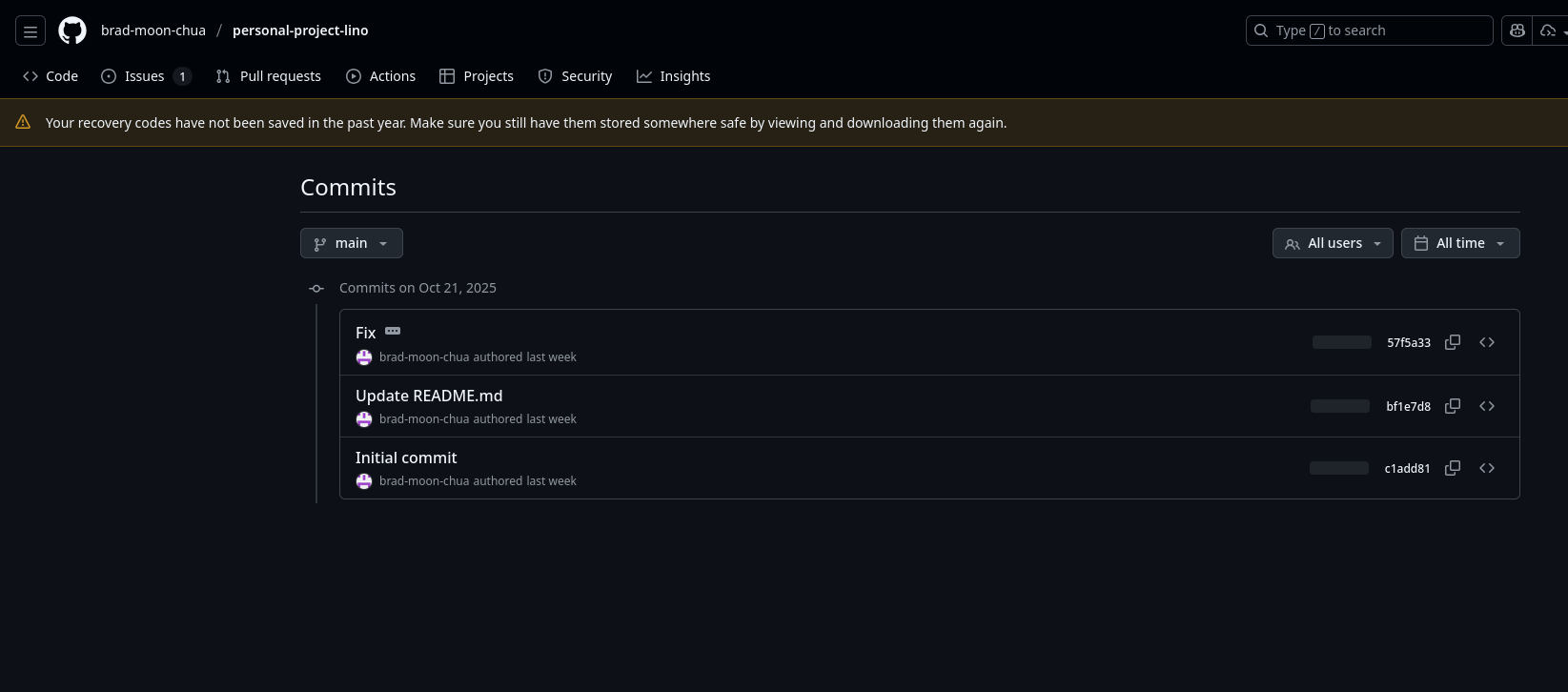
Task: Copy full SHA for commit c1add81
Action: [1452, 468]
